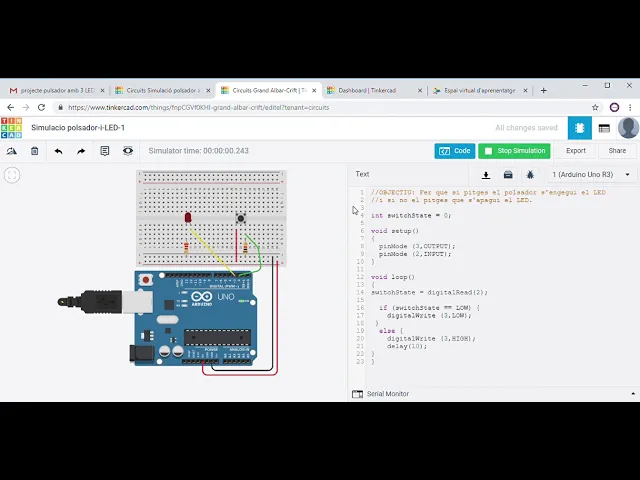
Task: Download the code with arrow icon
Action: point(486,175)
